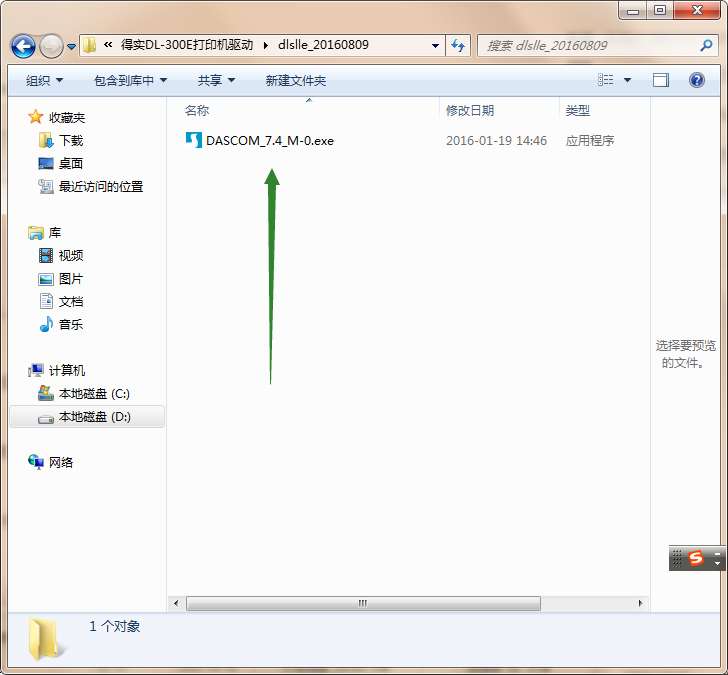Click the 1 个对象 status text
The width and height of the screenshot is (728, 675).
click(x=114, y=626)
